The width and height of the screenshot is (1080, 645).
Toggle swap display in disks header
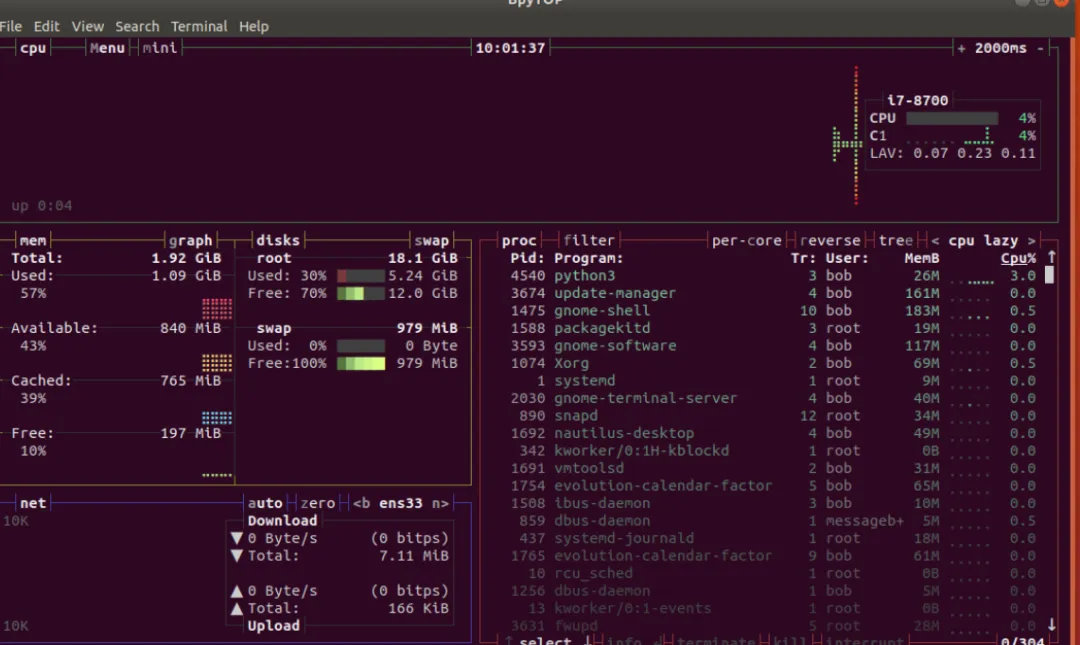(x=431, y=240)
